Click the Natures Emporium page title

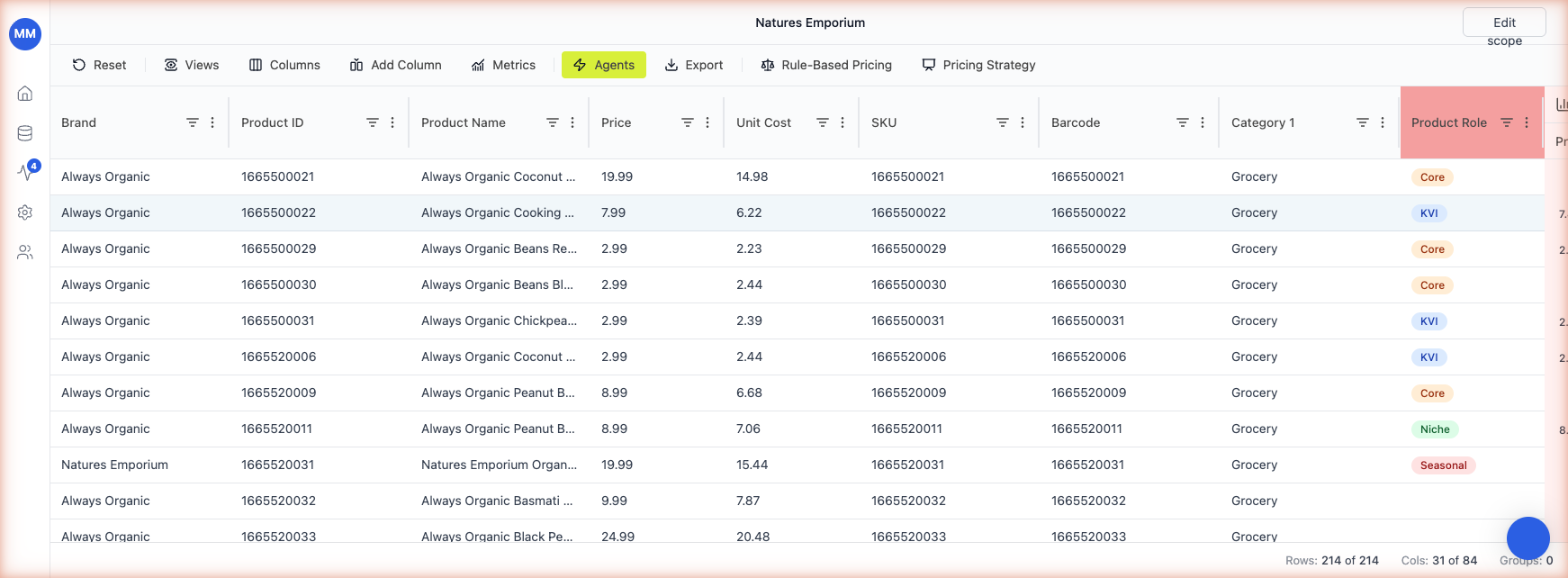[810, 23]
